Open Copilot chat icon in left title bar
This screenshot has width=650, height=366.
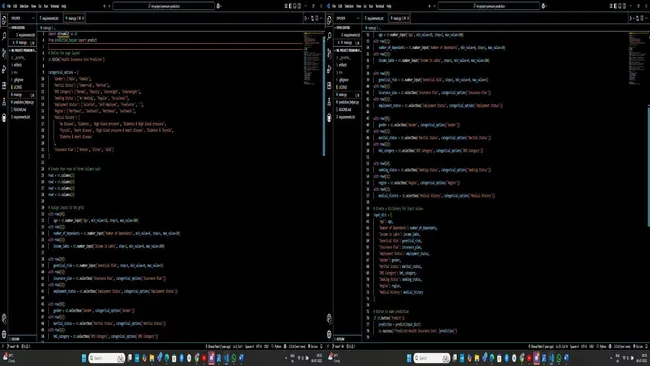click(x=218, y=6)
